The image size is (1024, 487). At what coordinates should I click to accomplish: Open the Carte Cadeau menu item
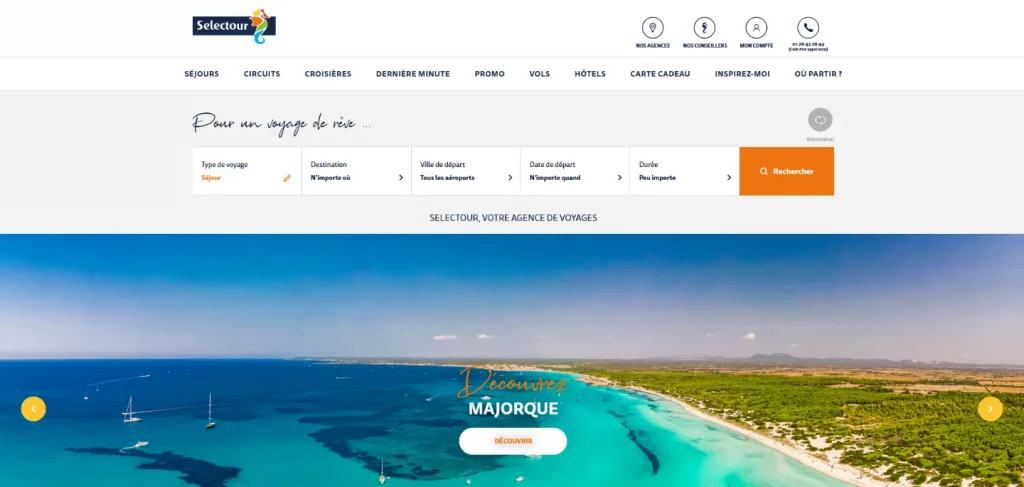[x=660, y=74]
